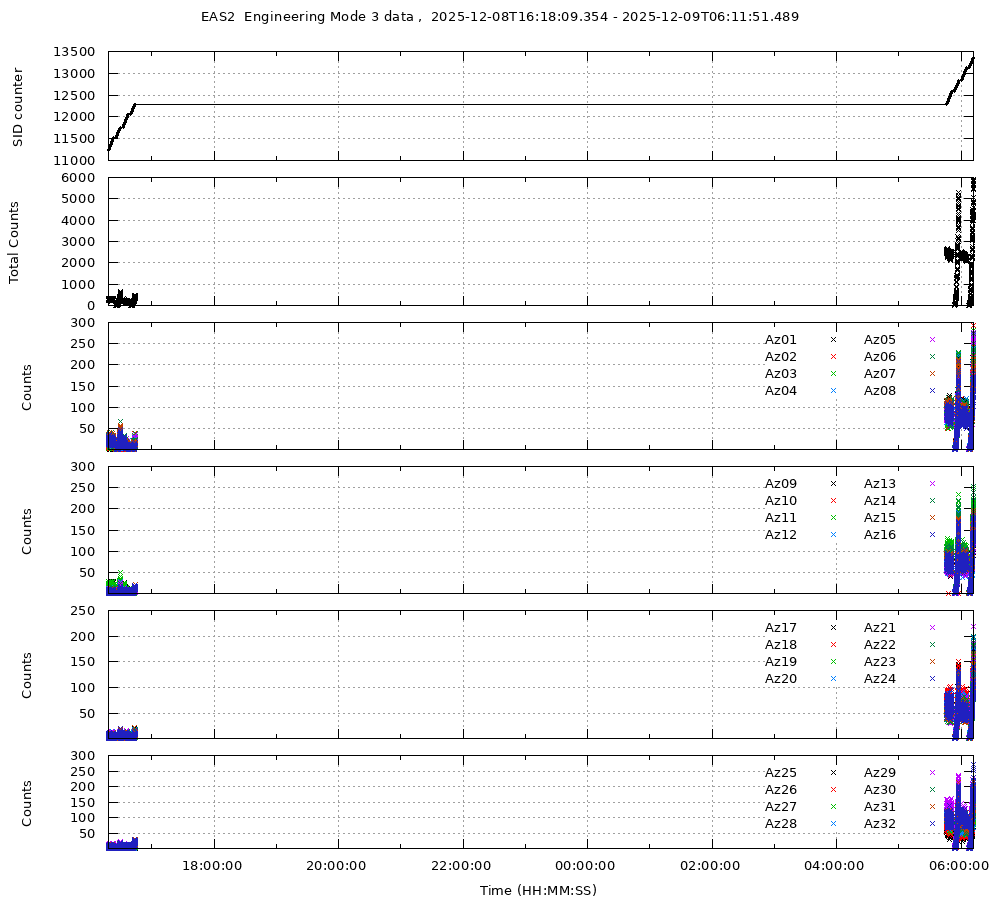This screenshot has height=900, width=1000.
Task: Click the blue Az16 legend marker
Action: (x=932, y=535)
